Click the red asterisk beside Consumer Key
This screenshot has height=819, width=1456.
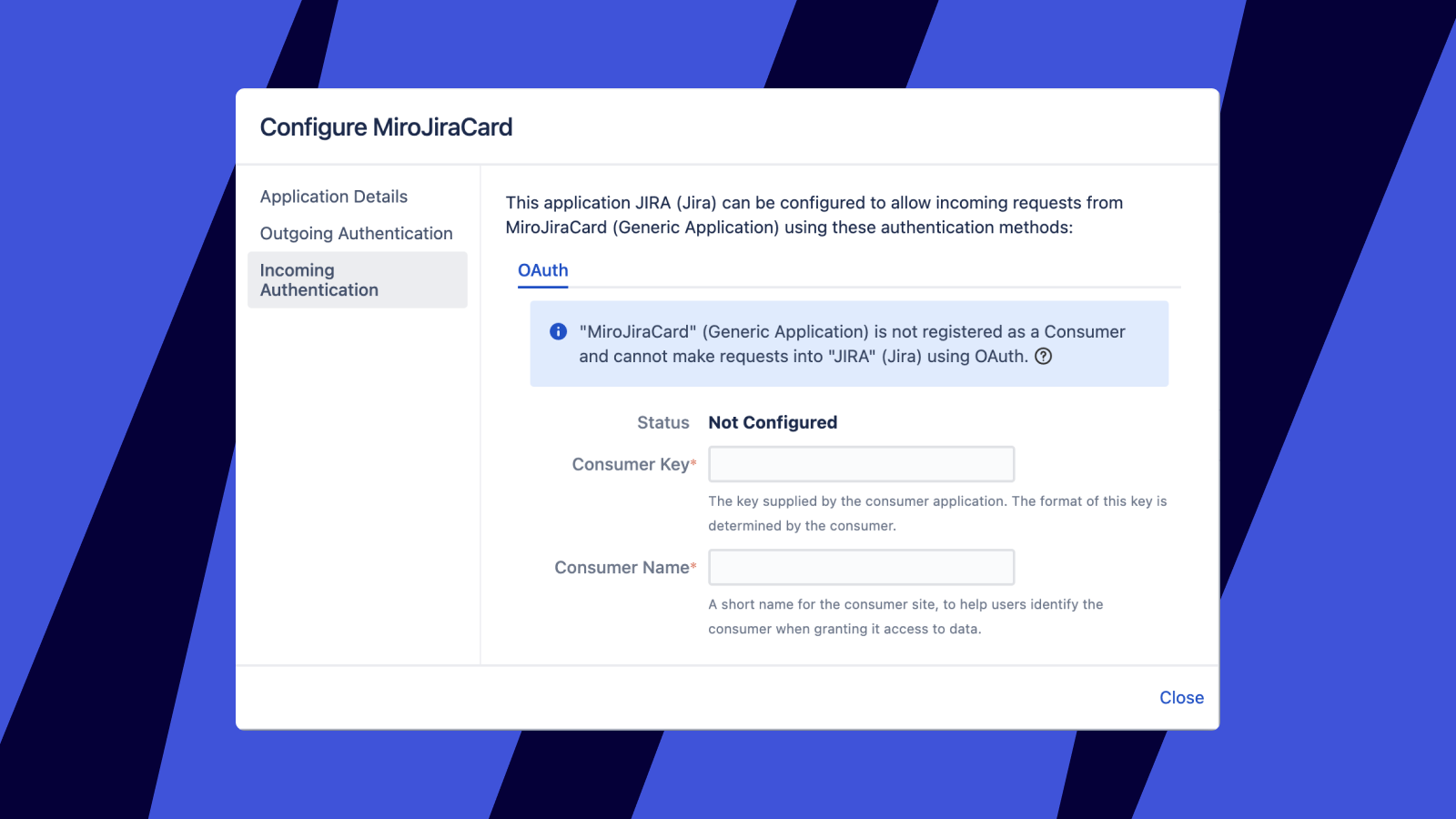(693, 463)
